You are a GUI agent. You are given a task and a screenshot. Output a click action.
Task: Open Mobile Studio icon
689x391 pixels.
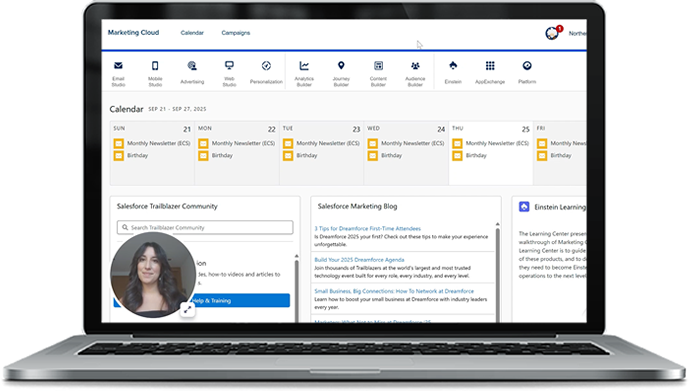(155, 66)
